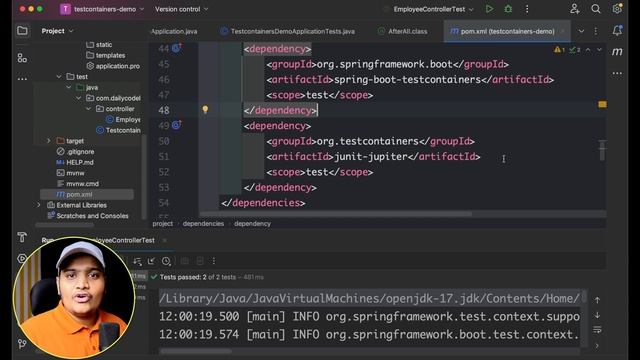
Task: Open testcontainers-demo project dropdown
Action: (x=102, y=9)
